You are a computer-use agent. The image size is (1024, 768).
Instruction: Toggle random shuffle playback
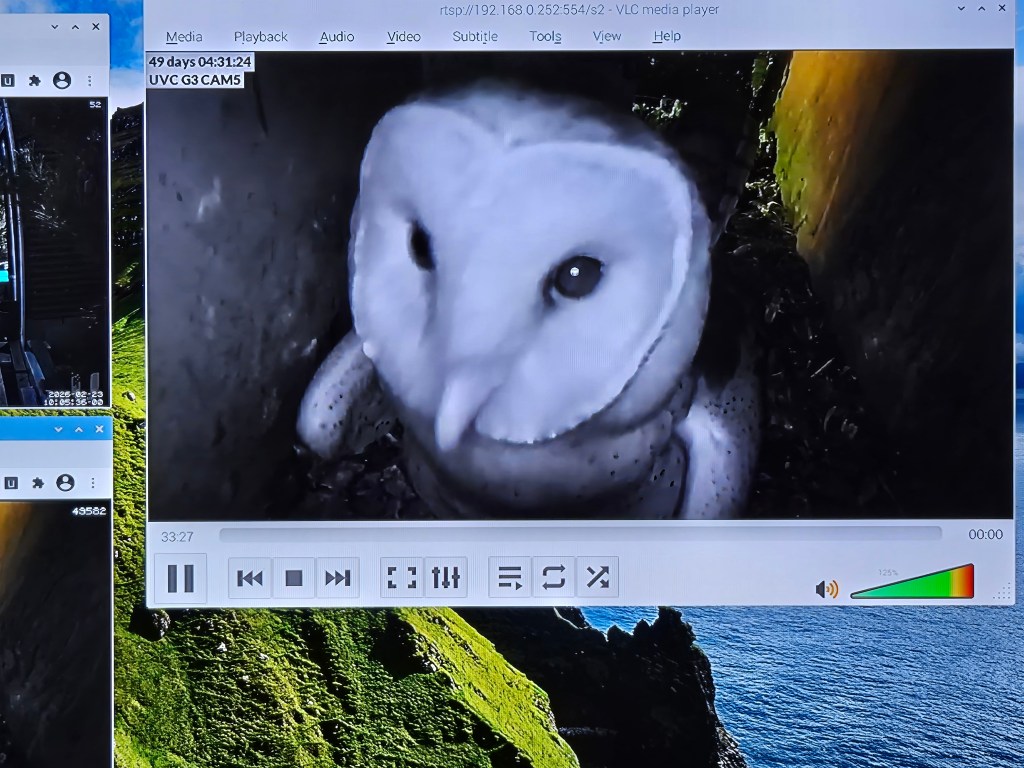tap(598, 577)
